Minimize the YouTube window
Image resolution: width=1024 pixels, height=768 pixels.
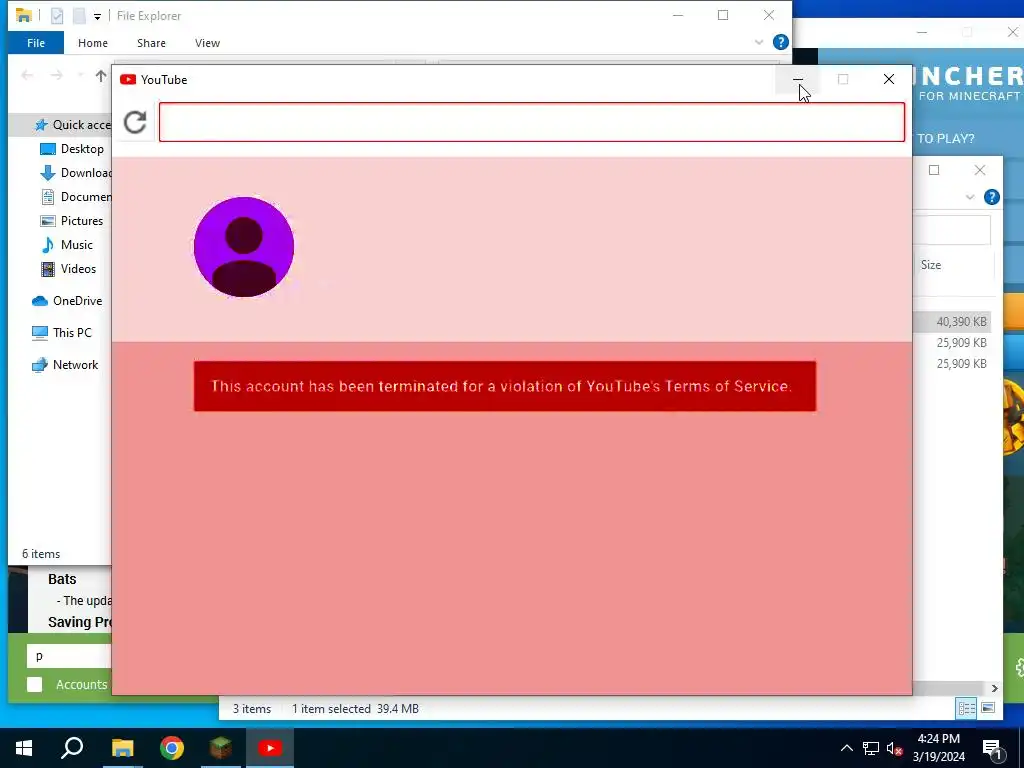pyautogui.click(x=797, y=79)
